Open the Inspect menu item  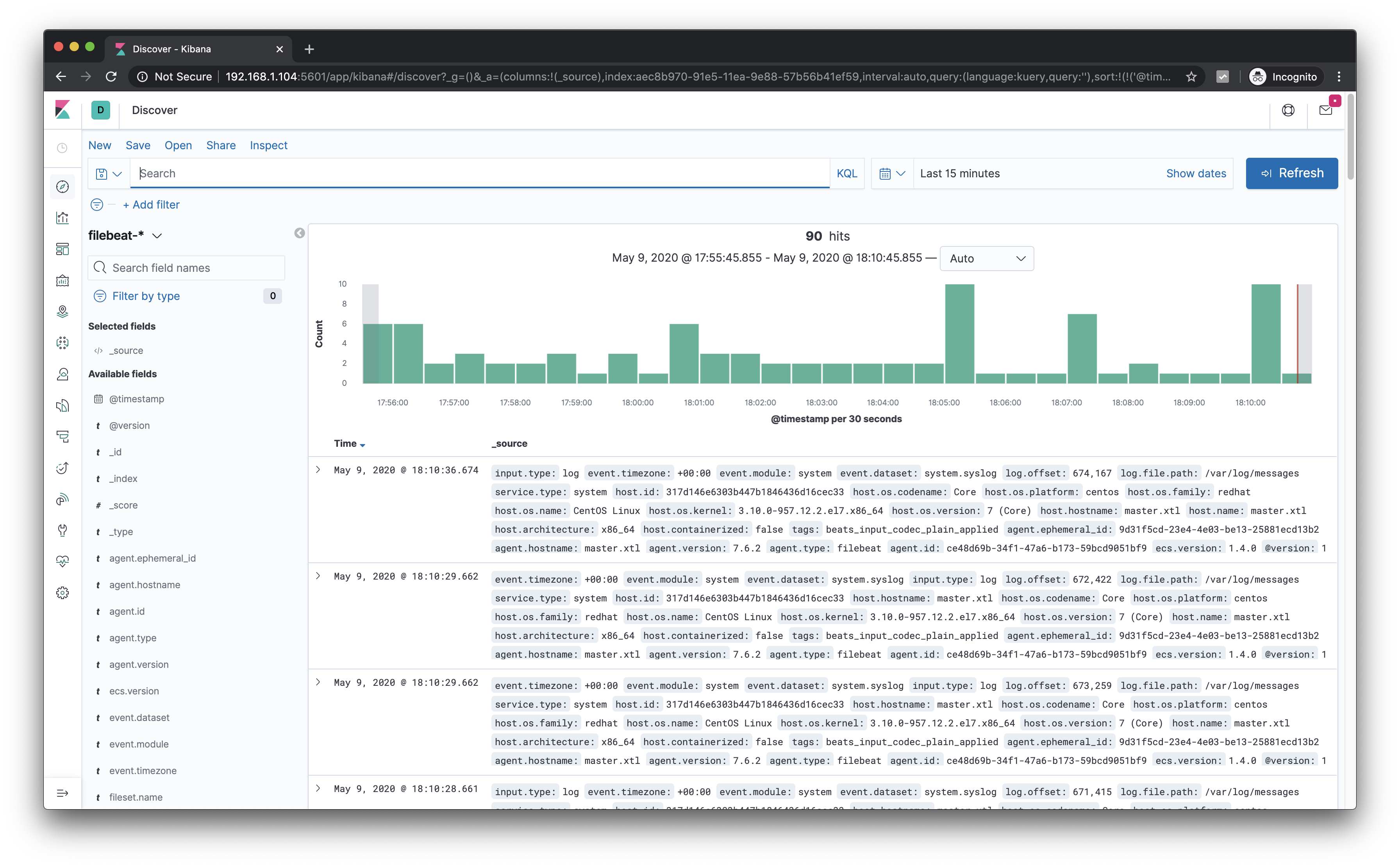(268, 146)
